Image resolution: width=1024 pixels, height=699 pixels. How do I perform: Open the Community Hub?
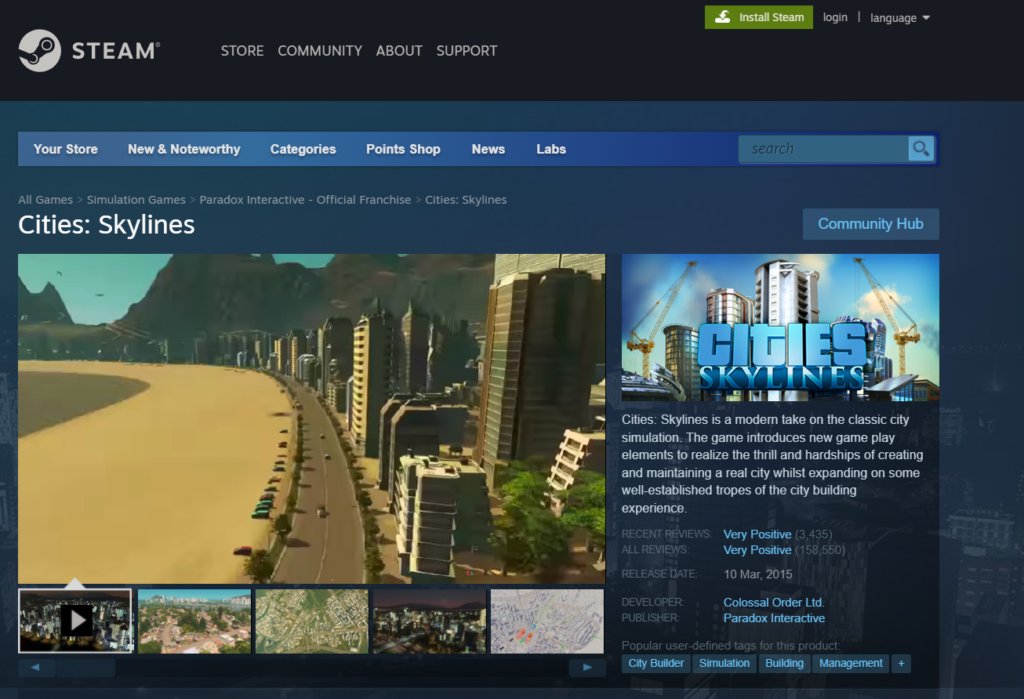tap(870, 224)
